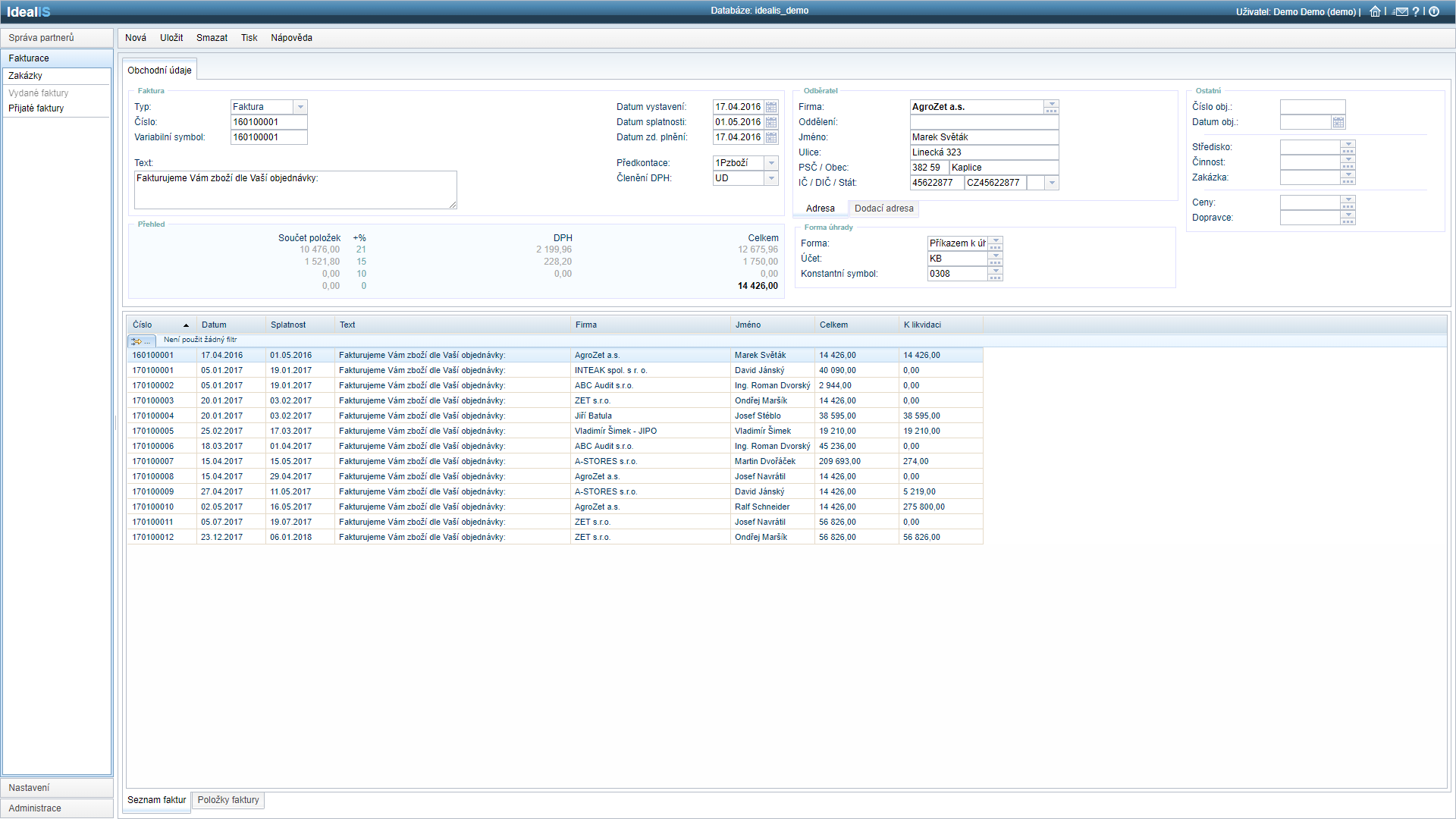This screenshot has width=1456, height=819.
Task: Open calendar for Datum zd. plnění
Action: 771,137
